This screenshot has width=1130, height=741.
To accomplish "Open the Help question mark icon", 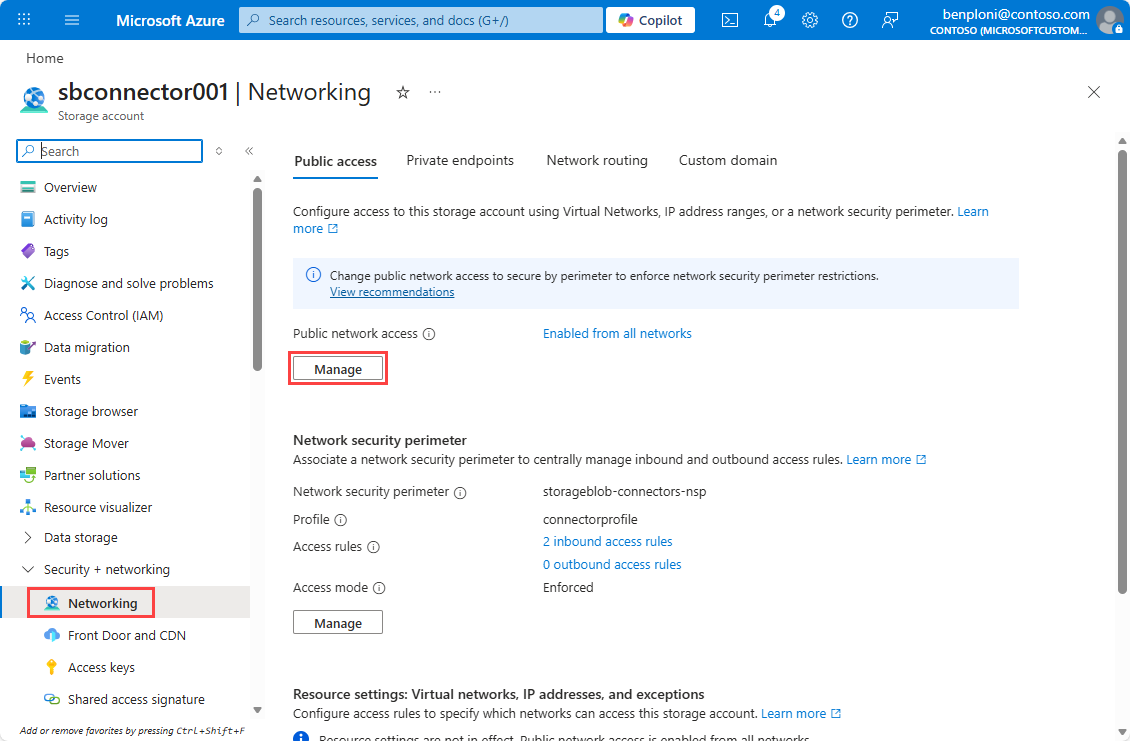I will point(850,20).
